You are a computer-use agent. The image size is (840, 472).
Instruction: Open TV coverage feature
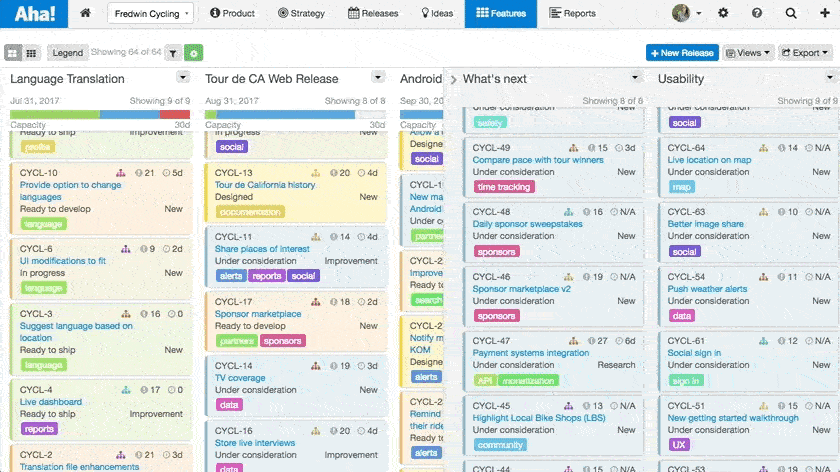point(240,378)
